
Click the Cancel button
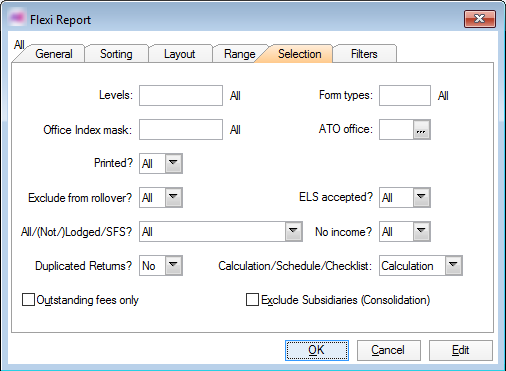point(389,350)
